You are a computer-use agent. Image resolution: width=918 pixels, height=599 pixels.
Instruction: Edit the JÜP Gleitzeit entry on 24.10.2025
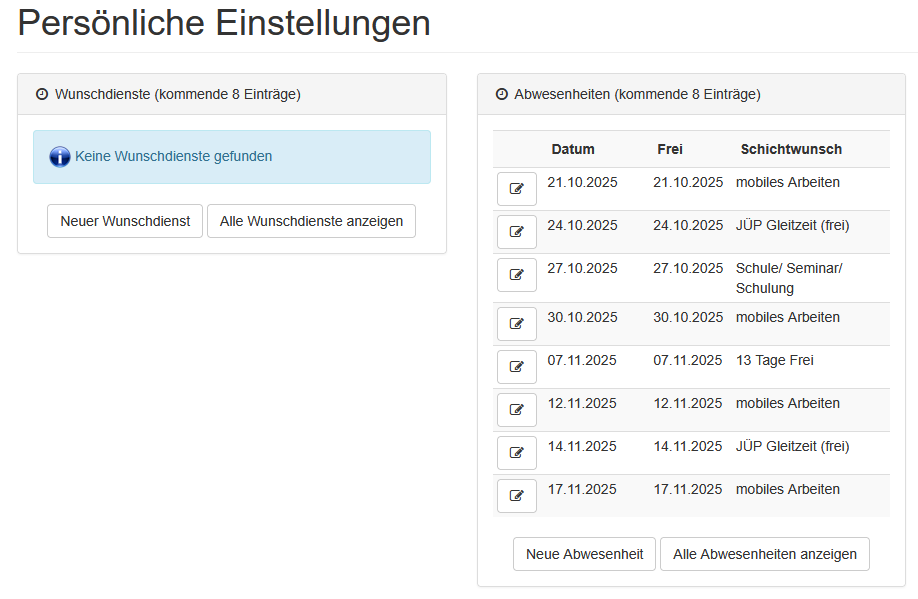tap(516, 231)
